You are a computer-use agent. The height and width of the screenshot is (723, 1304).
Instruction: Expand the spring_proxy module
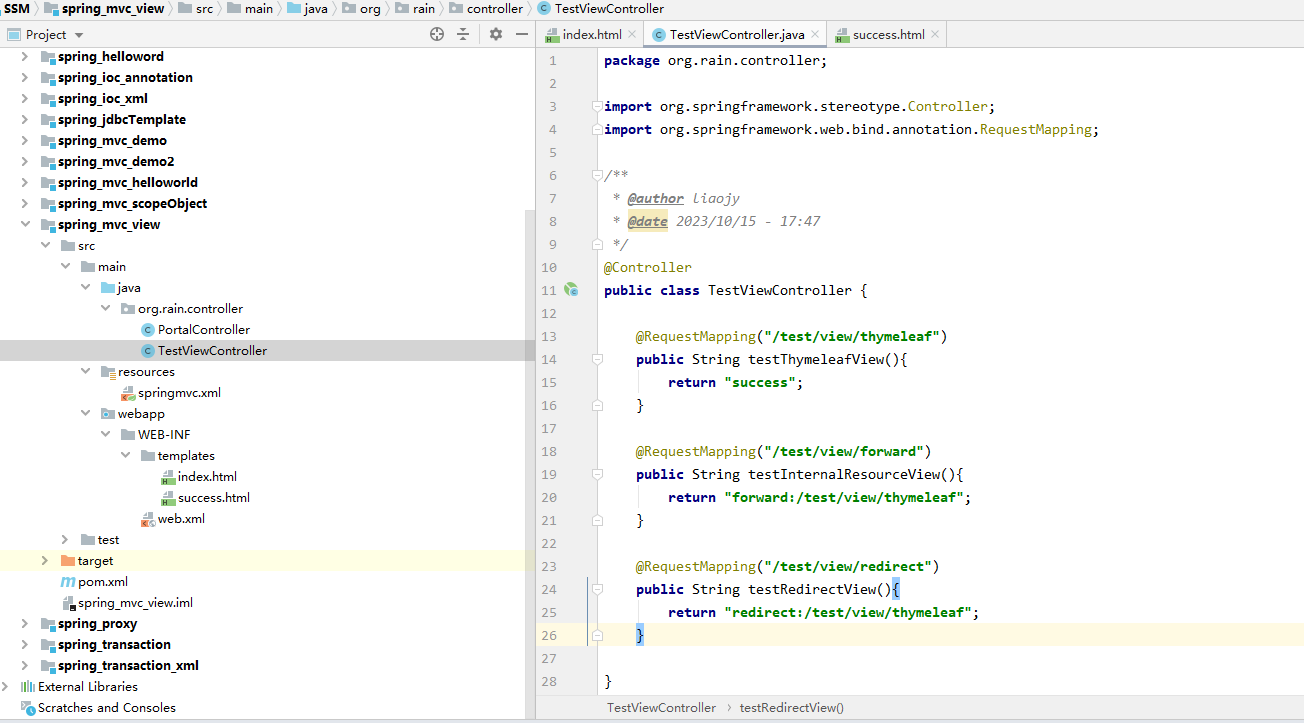coord(25,624)
